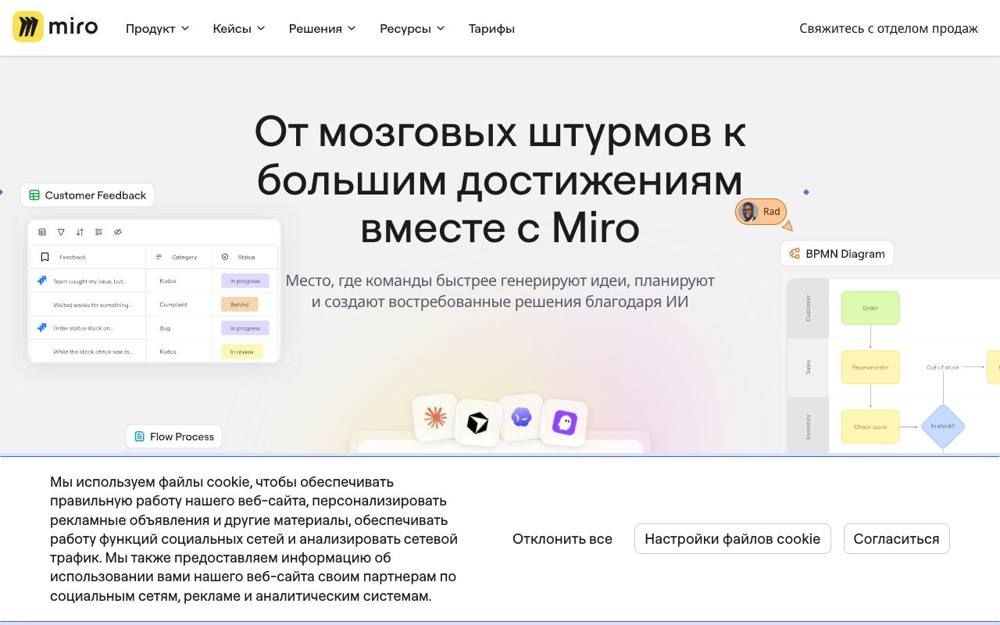Screen dimensions: 1000x625
Task: Click the Inventory swimlane label
Action: [x=808, y=426]
